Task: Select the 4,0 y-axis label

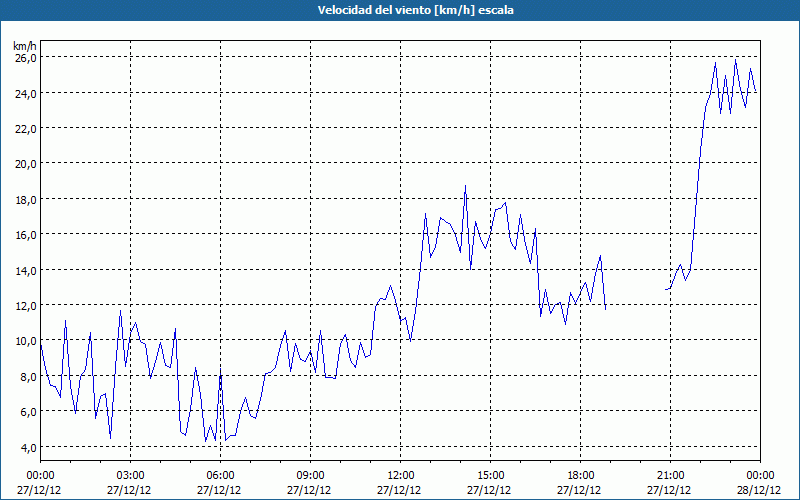Action: click(28, 447)
